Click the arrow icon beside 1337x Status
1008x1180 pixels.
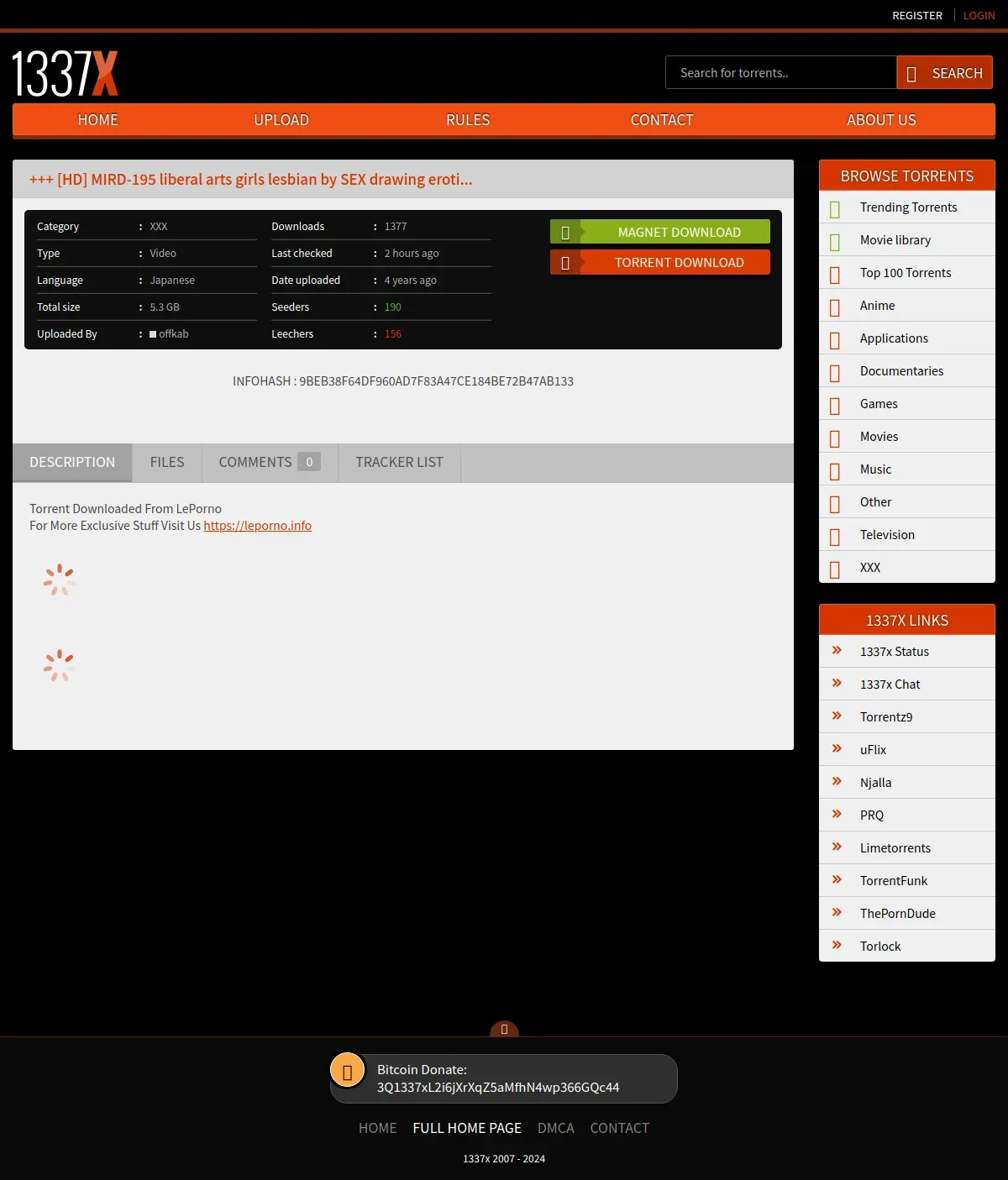(x=837, y=650)
